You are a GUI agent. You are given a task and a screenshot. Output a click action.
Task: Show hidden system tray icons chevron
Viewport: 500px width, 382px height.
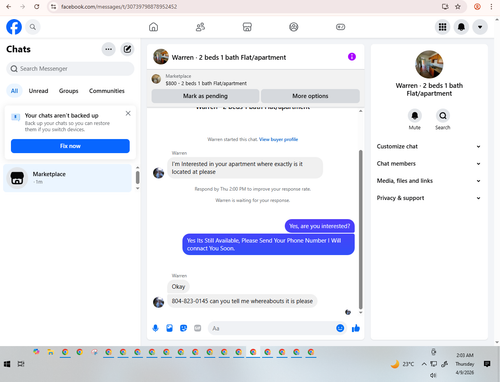[424, 364]
